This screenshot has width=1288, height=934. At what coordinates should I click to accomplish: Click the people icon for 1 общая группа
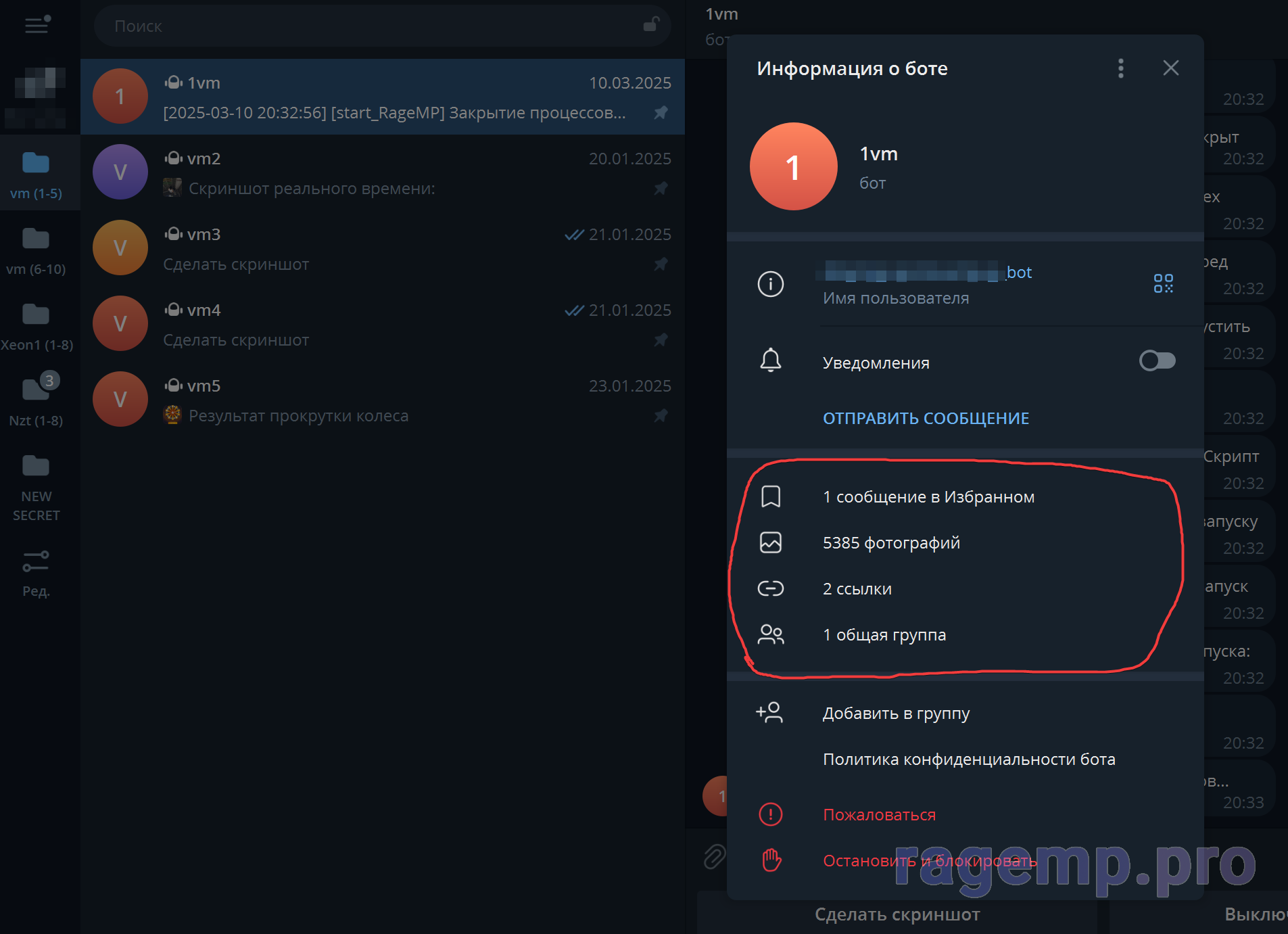(x=771, y=635)
